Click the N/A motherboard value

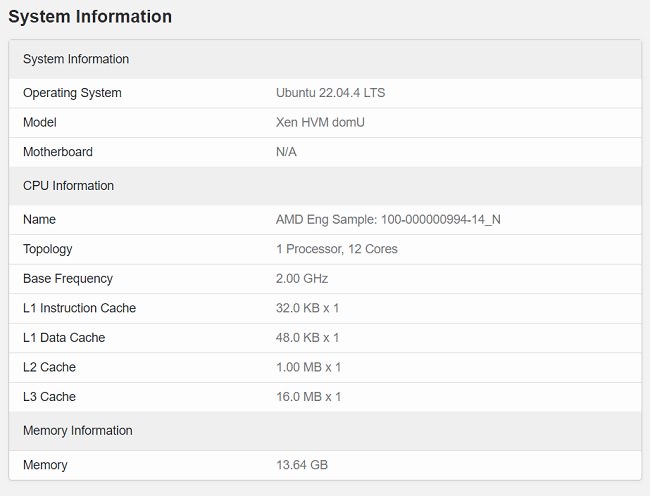click(286, 152)
